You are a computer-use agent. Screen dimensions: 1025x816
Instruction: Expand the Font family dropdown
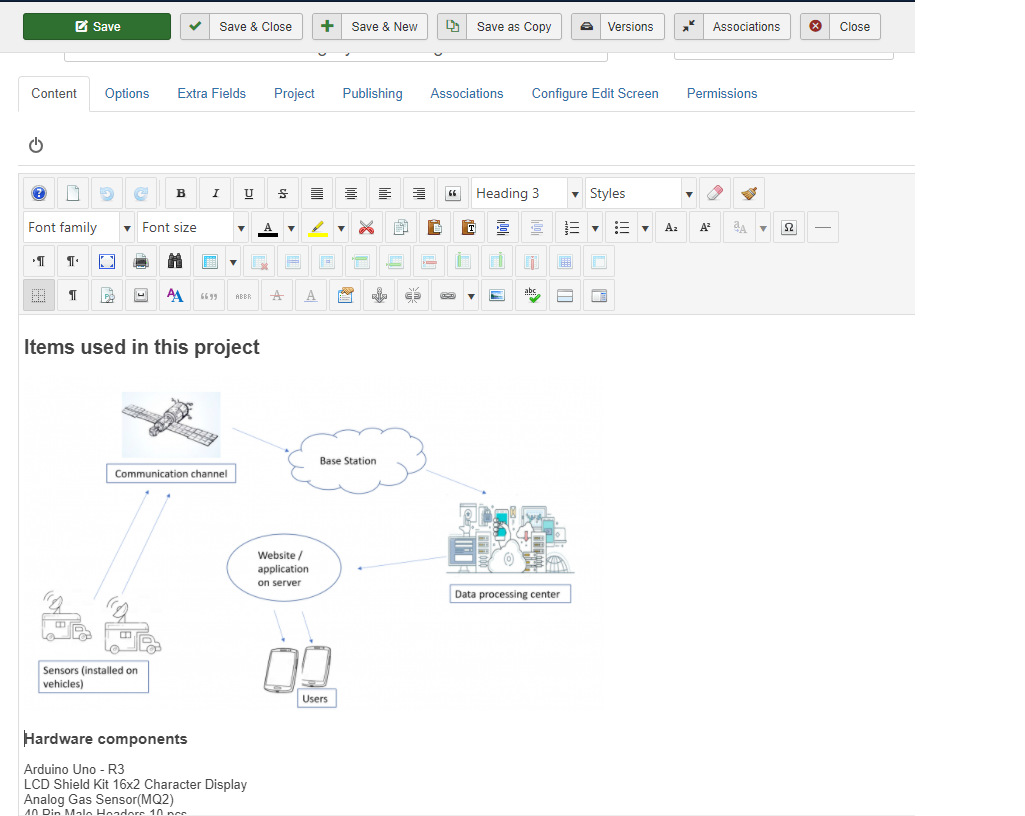click(x=78, y=228)
